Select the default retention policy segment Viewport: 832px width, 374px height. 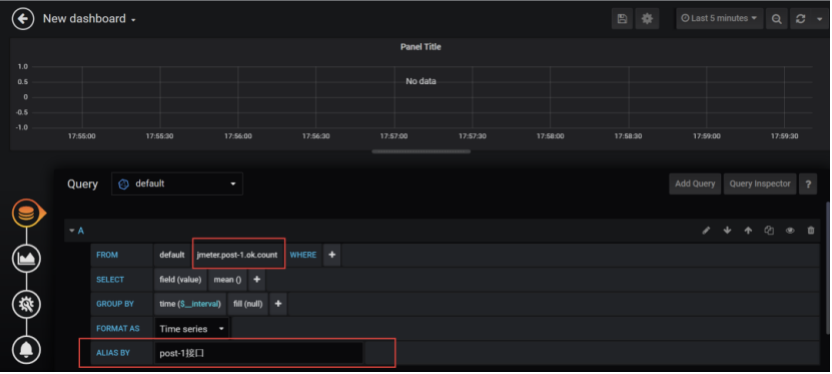point(172,255)
